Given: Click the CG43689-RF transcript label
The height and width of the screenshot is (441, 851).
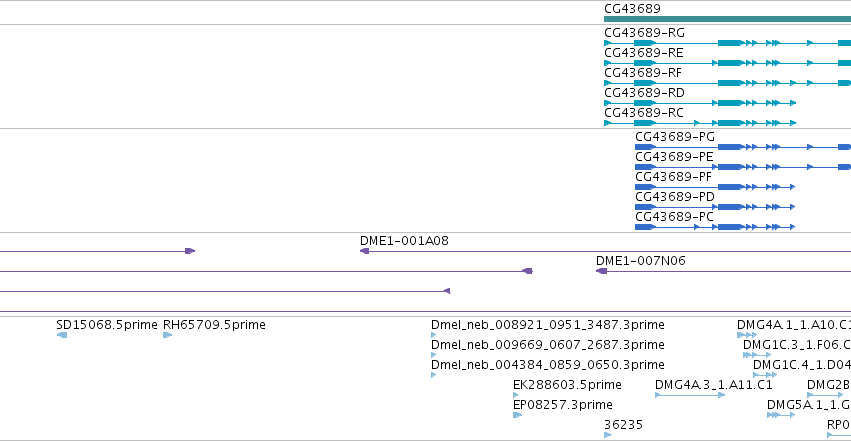Looking at the screenshot, I should [x=643, y=73].
